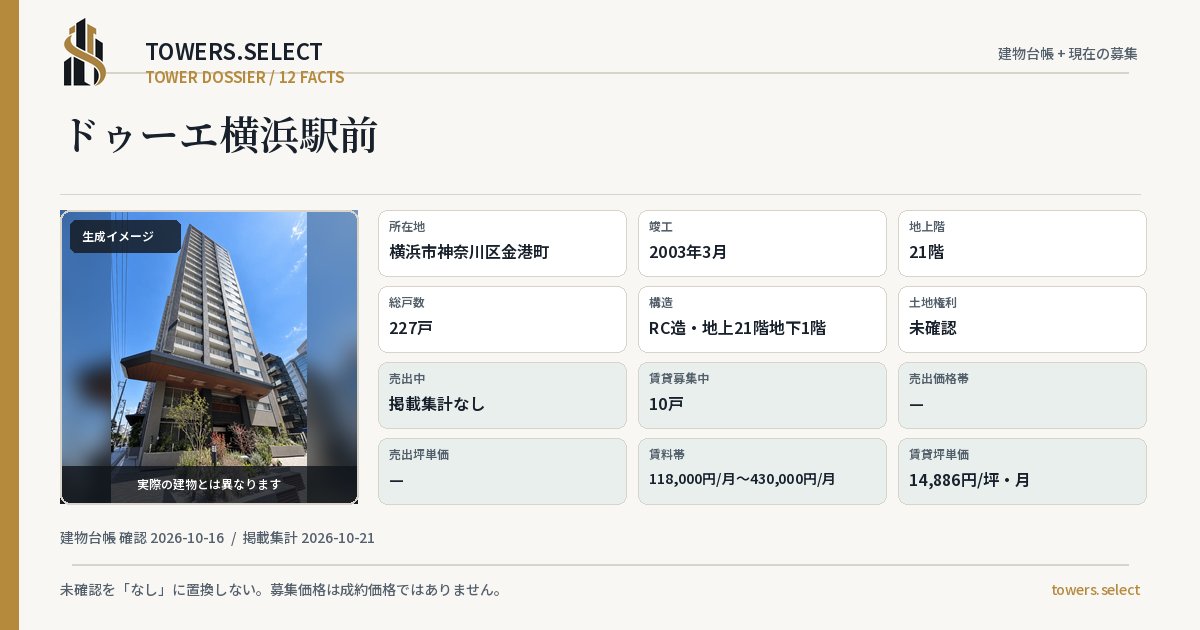The height and width of the screenshot is (630, 1200).
Task: Select the 構造 RC造 card
Action: point(762,319)
